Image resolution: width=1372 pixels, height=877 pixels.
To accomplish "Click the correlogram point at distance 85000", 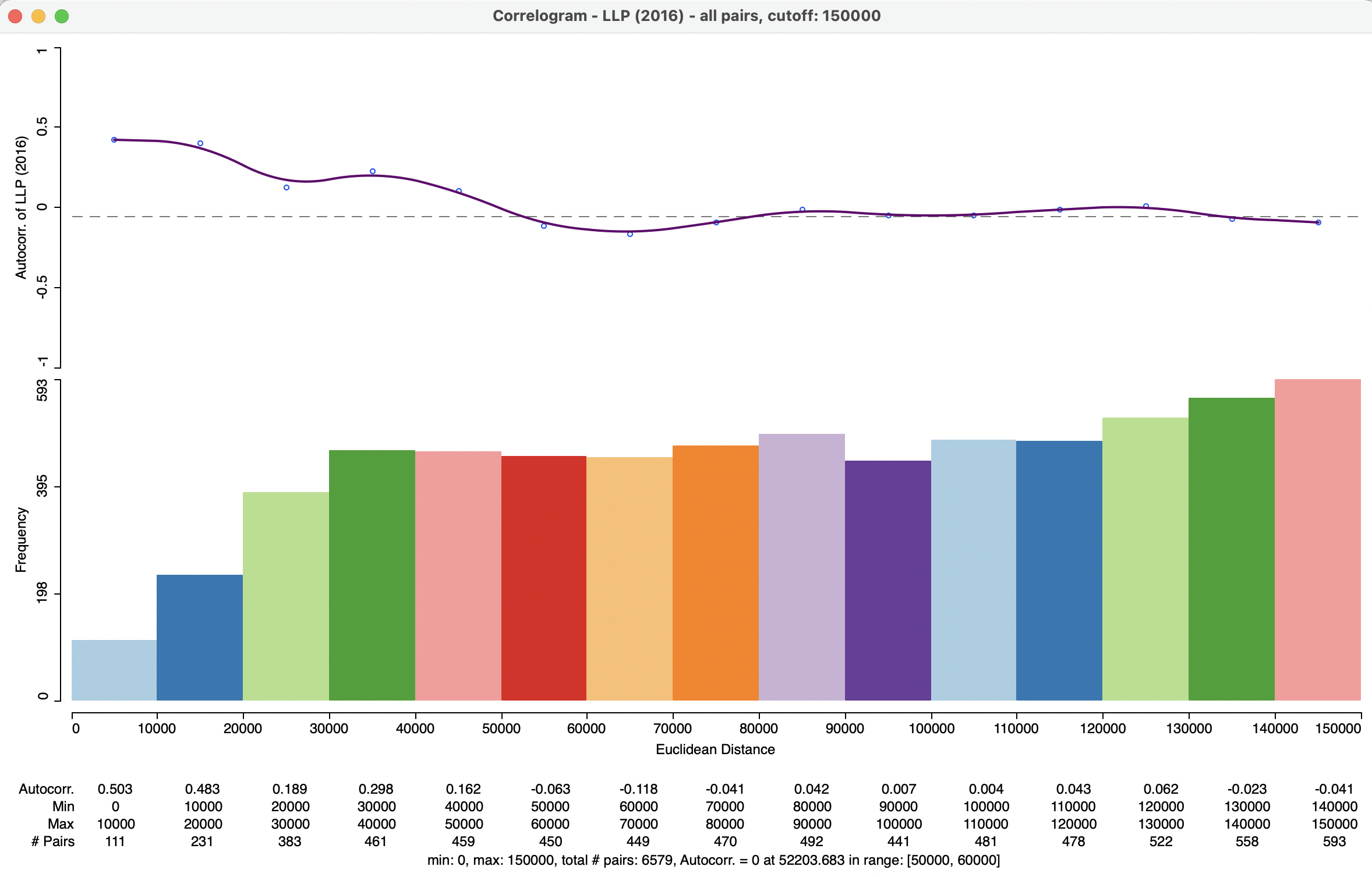I will [x=802, y=210].
